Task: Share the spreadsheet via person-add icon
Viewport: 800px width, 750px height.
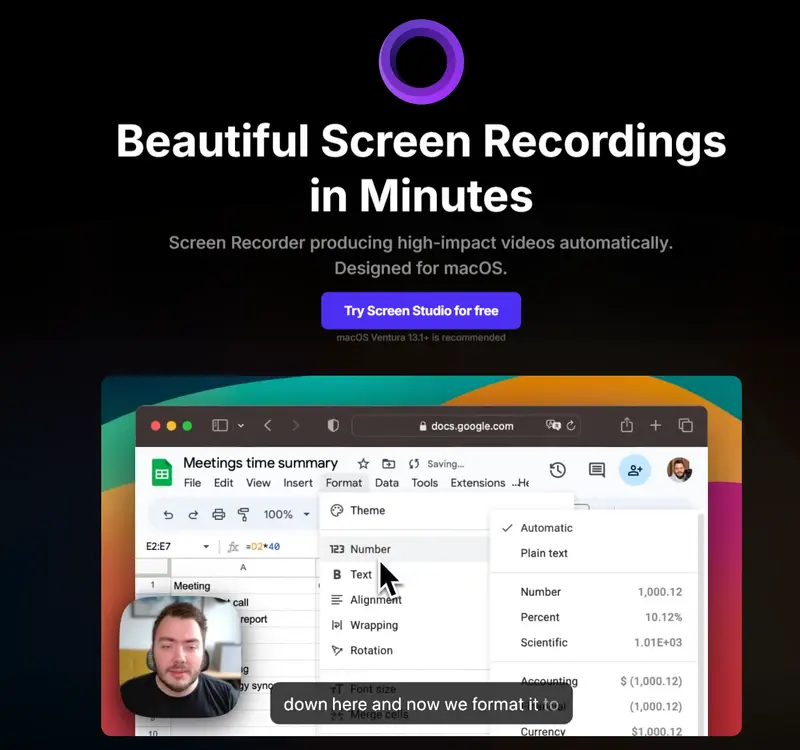Action: [635, 469]
